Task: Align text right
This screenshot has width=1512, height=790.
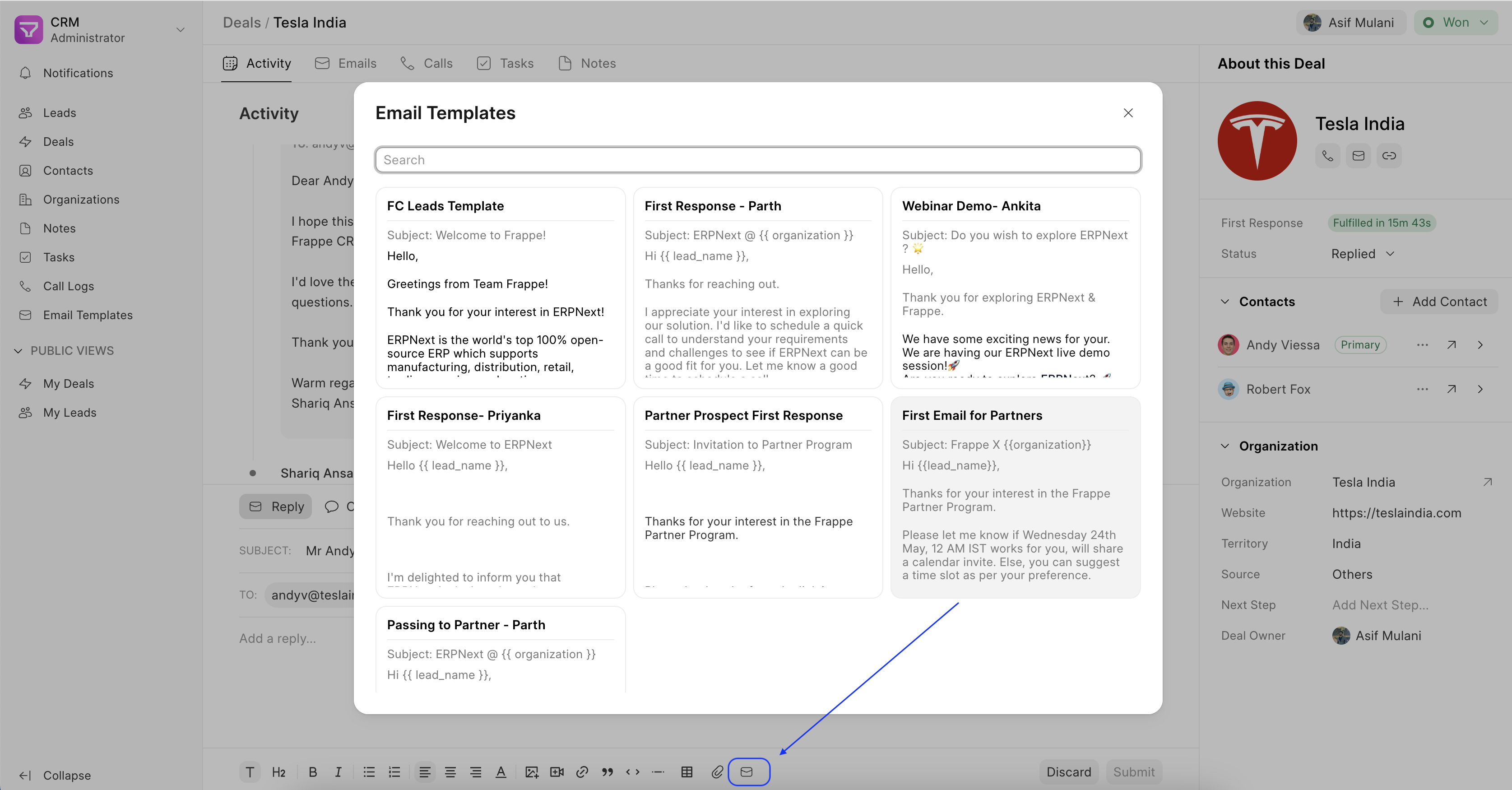Action: point(475,772)
